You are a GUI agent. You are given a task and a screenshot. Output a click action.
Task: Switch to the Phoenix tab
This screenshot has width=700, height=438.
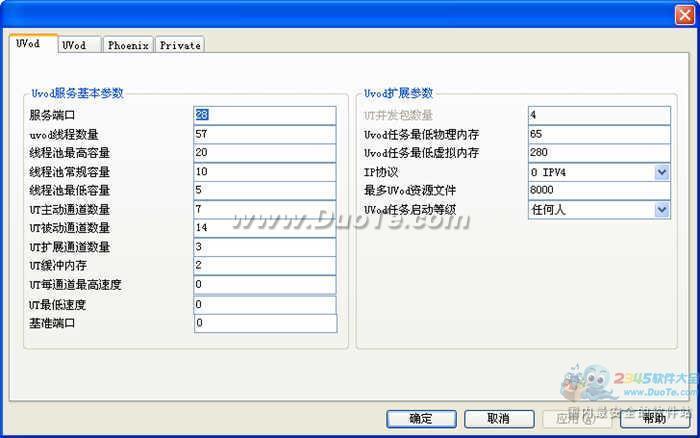pos(128,45)
